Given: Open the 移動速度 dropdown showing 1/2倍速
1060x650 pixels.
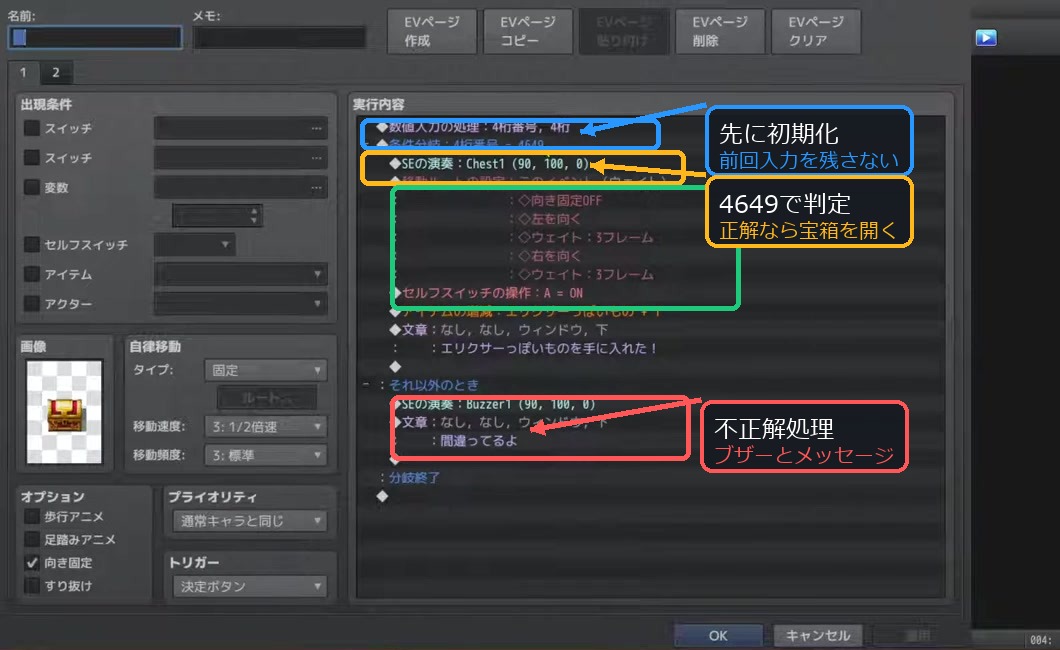Looking at the screenshot, I should pyautogui.click(x=266, y=426).
